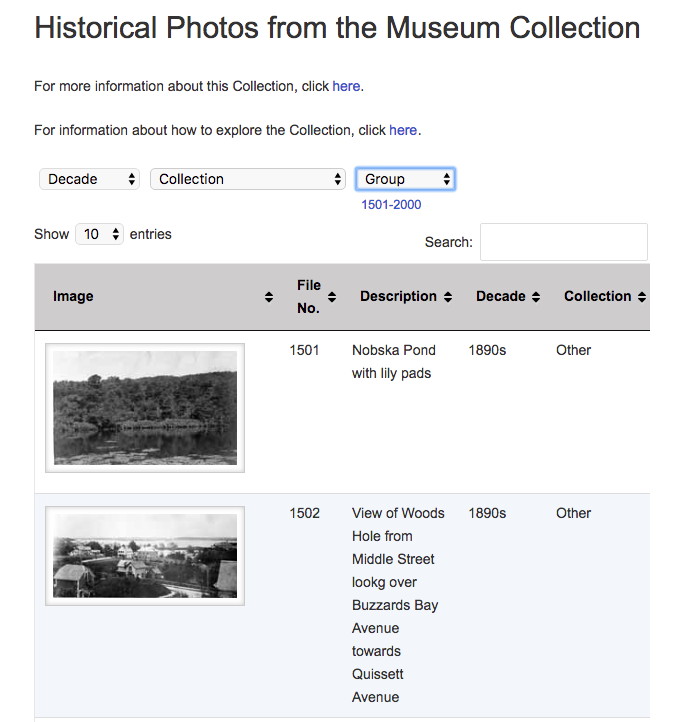Image resolution: width=683 pixels, height=722 pixels.
Task: Sort table by Image column arrows
Action: tap(269, 297)
